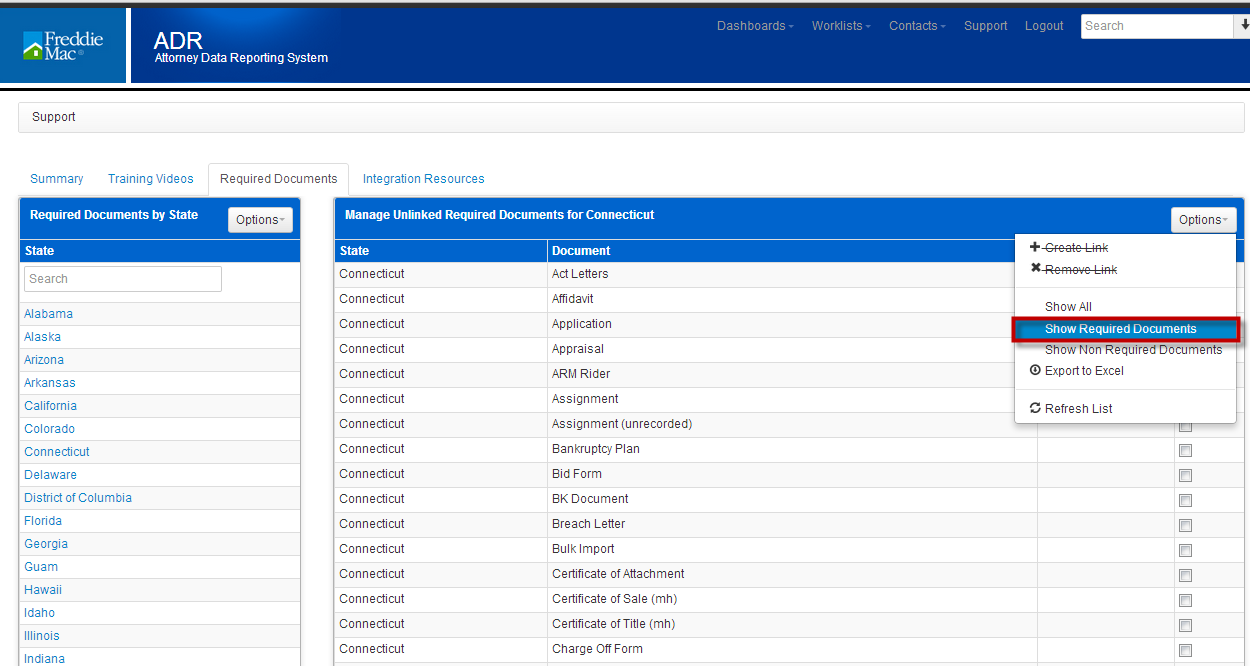Screen dimensions: 1250x666
Task: Open Options dropdown in Manage Unlinked panel
Action: tap(1203, 220)
